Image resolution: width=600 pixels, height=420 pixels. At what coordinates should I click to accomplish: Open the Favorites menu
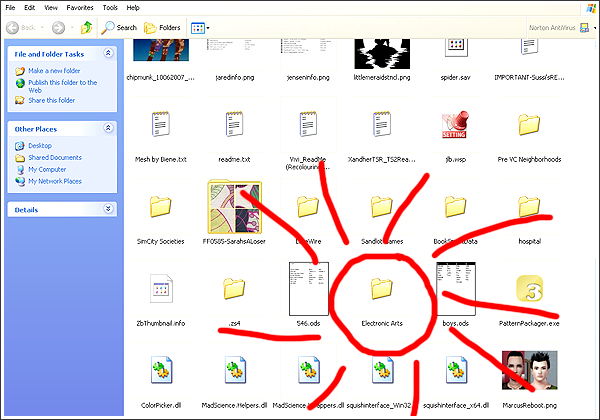click(x=80, y=8)
